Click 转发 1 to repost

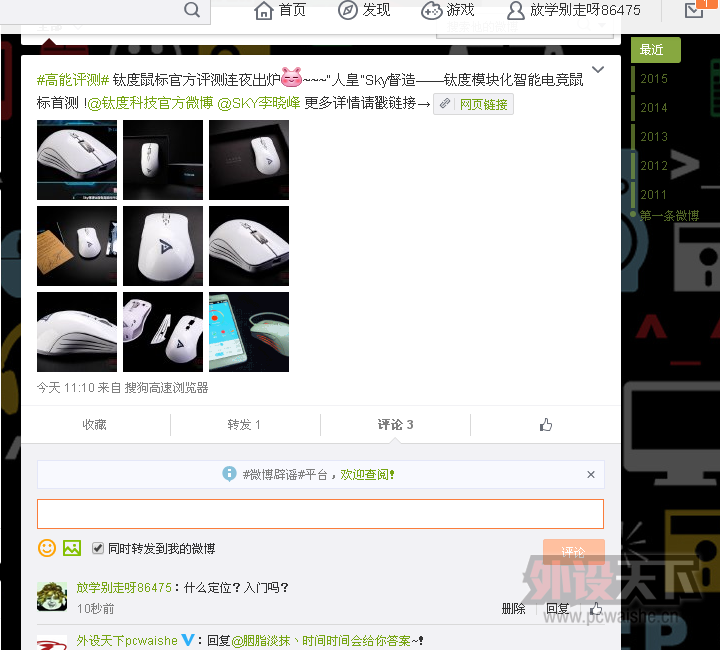[x=244, y=425]
